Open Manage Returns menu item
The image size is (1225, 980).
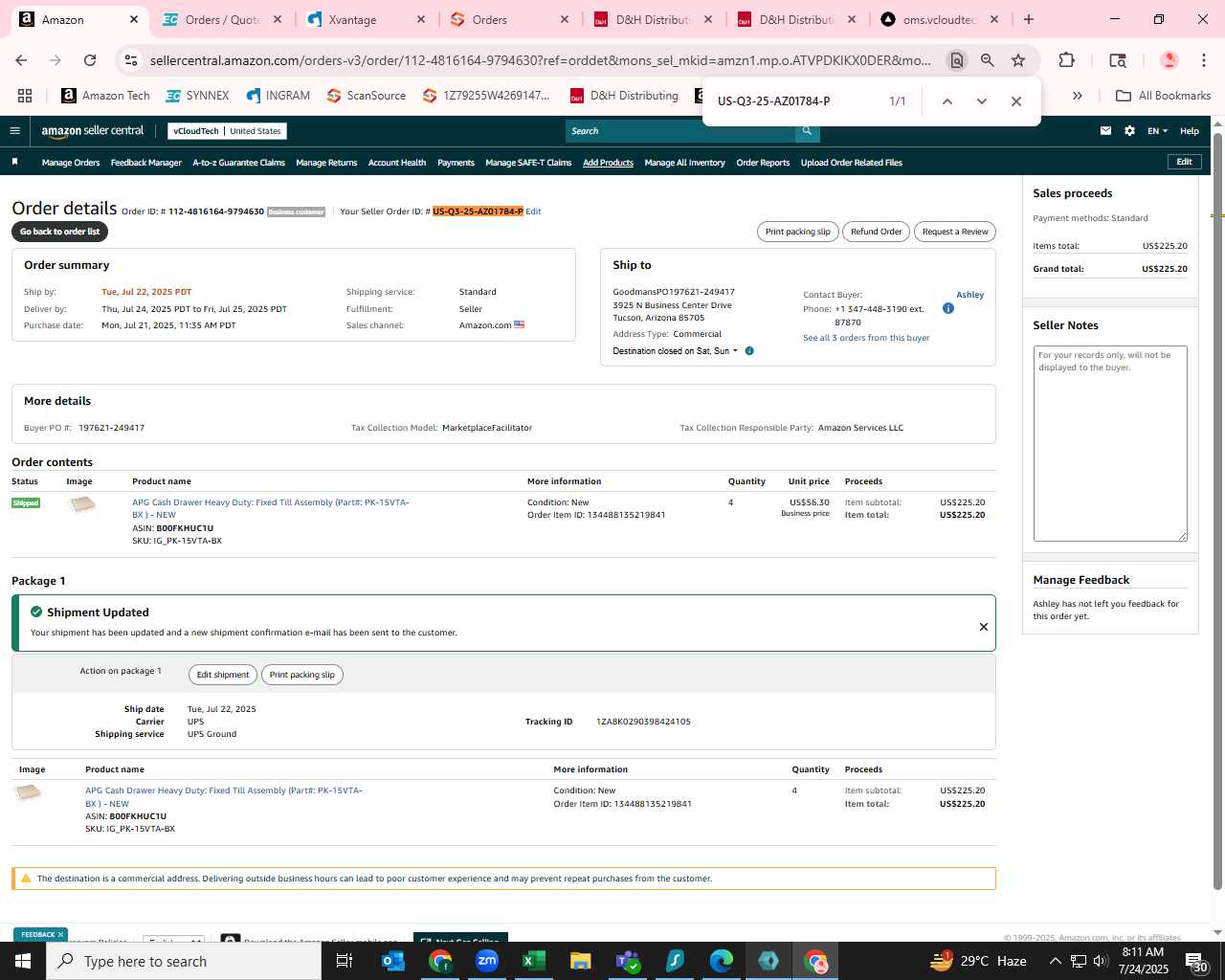click(x=326, y=163)
